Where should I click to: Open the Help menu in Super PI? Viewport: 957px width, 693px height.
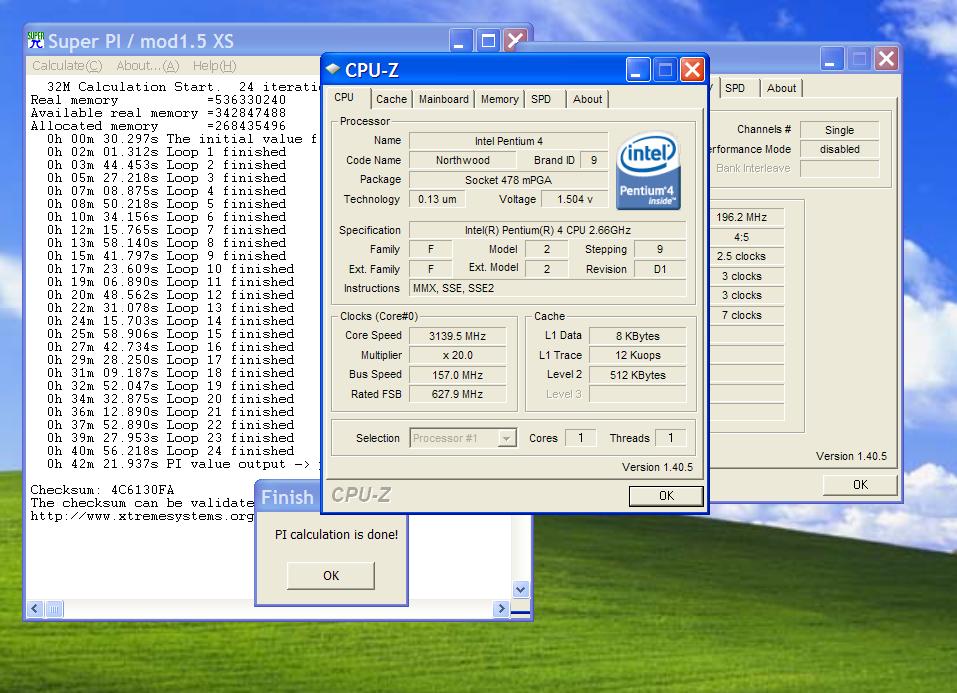(214, 65)
